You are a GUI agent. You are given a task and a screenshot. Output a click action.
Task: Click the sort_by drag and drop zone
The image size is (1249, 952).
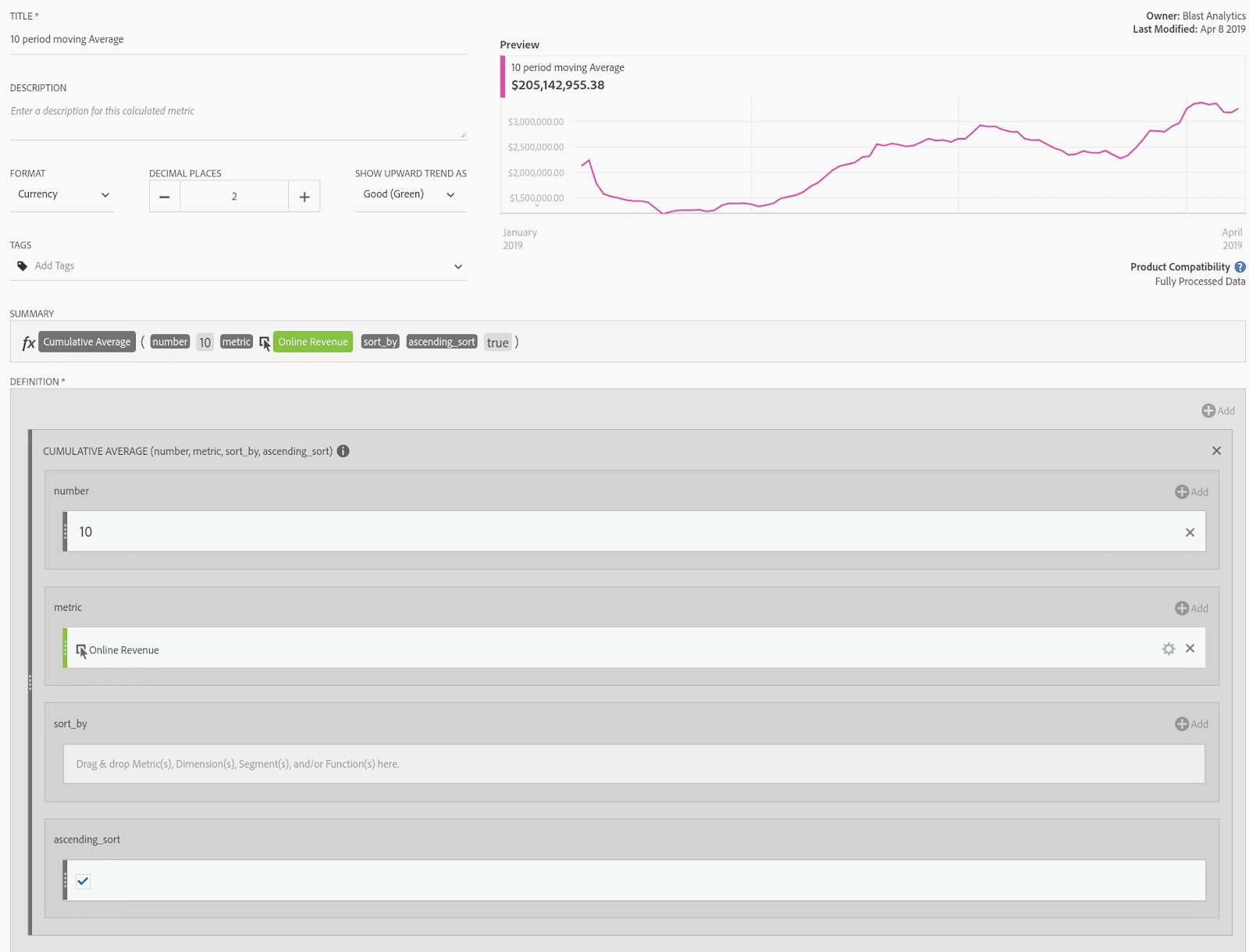tap(634, 764)
